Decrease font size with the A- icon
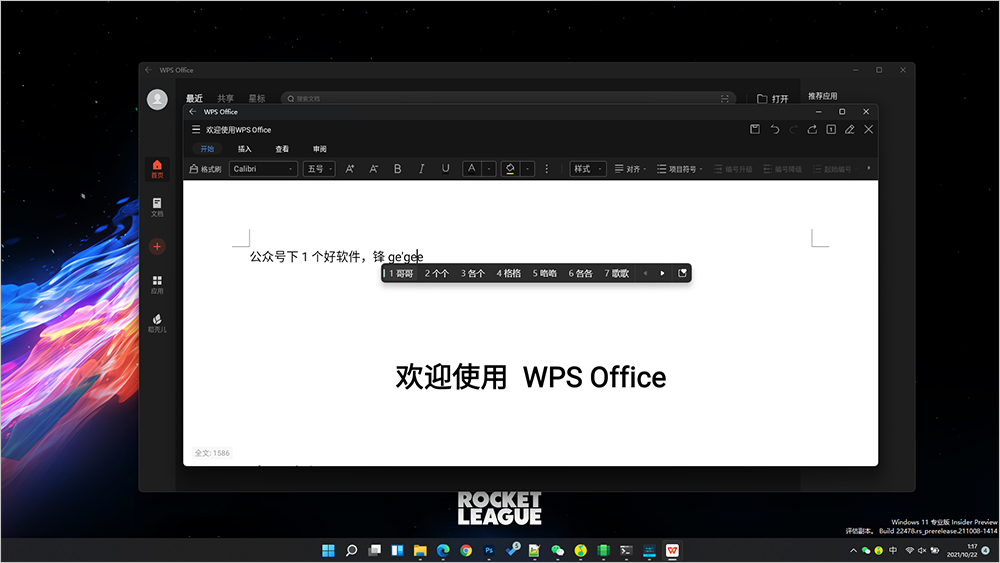The width and height of the screenshot is (1000, 563). click(374, 169)
